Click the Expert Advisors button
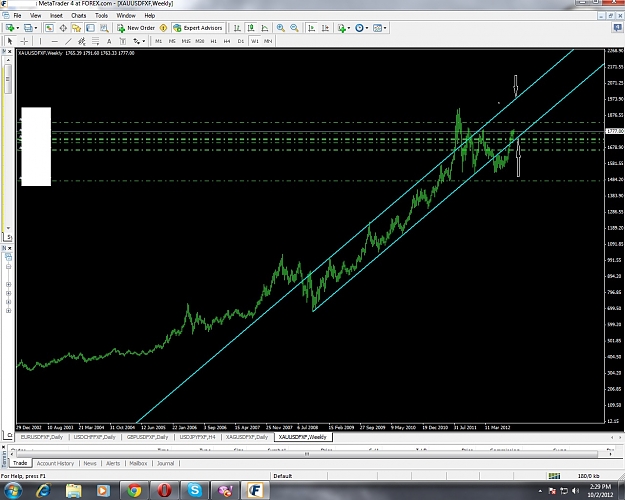 tap(198, 28)
